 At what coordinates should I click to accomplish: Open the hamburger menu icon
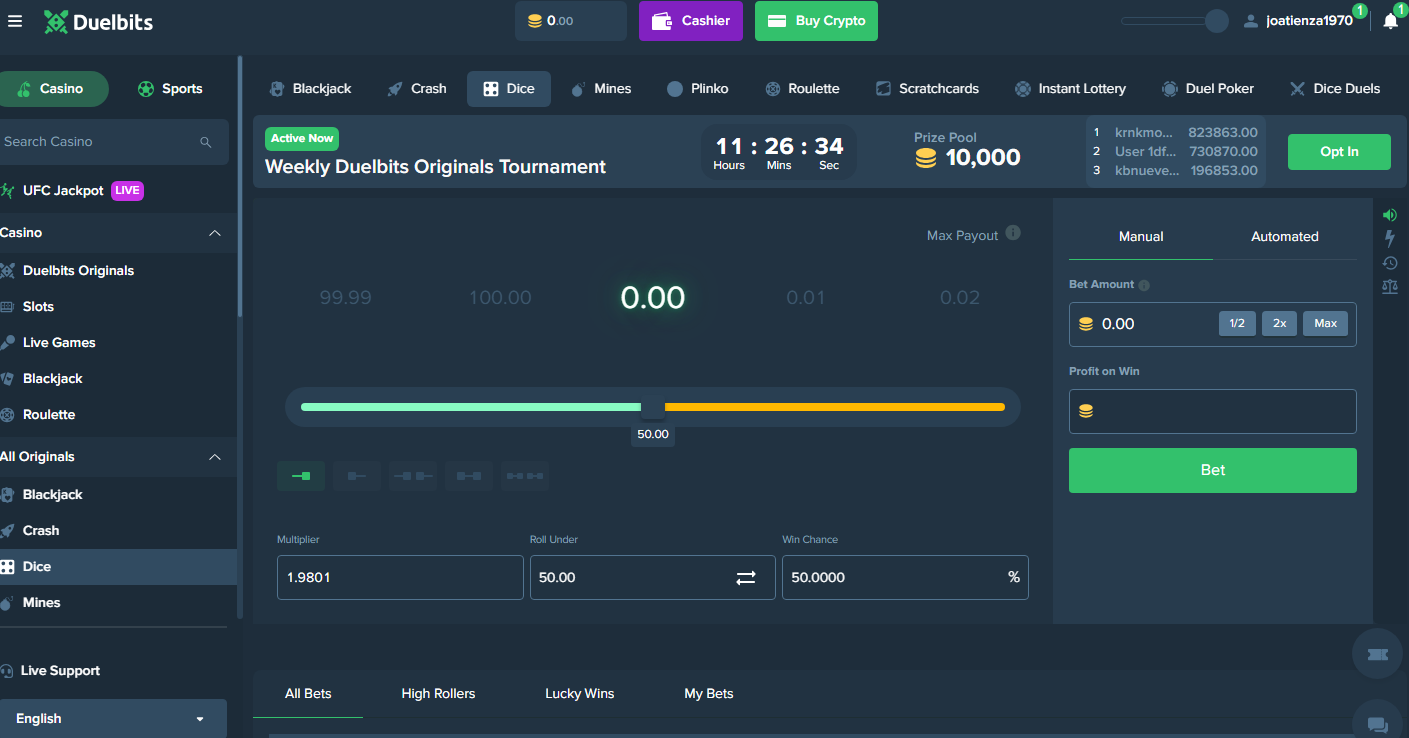15,21
